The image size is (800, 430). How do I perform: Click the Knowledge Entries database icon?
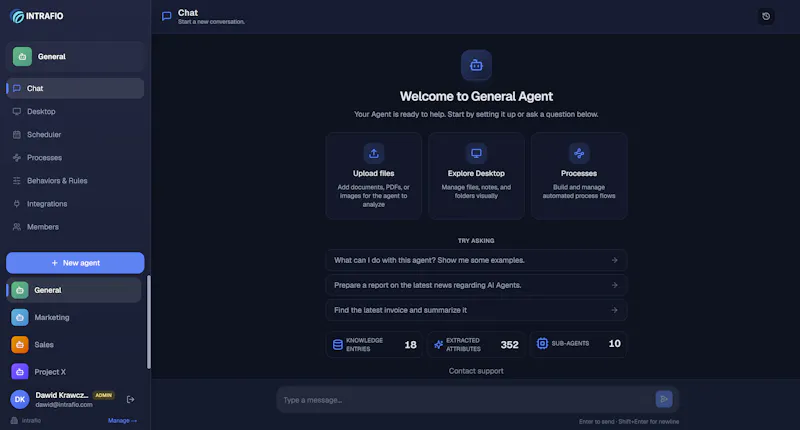(x=338, y=345)
